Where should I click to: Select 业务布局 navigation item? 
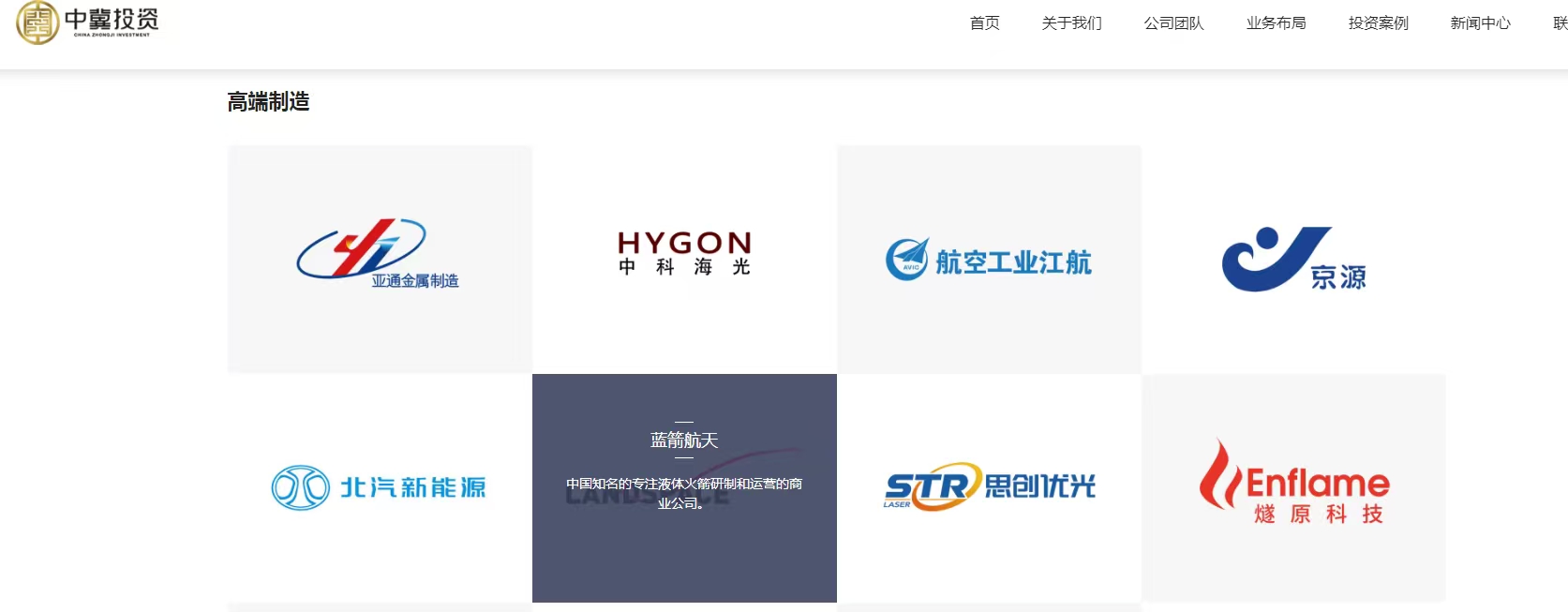click(1276, 23)
